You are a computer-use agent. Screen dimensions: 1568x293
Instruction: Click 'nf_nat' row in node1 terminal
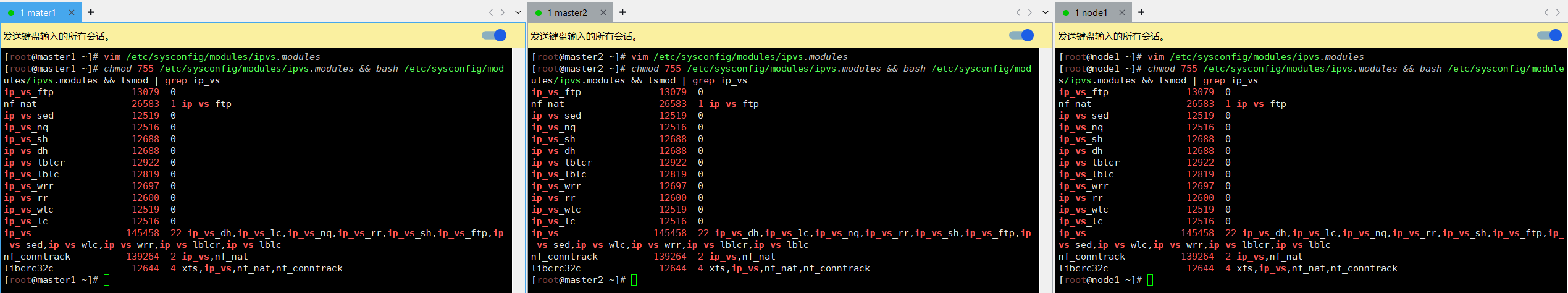coord(1172,104)
